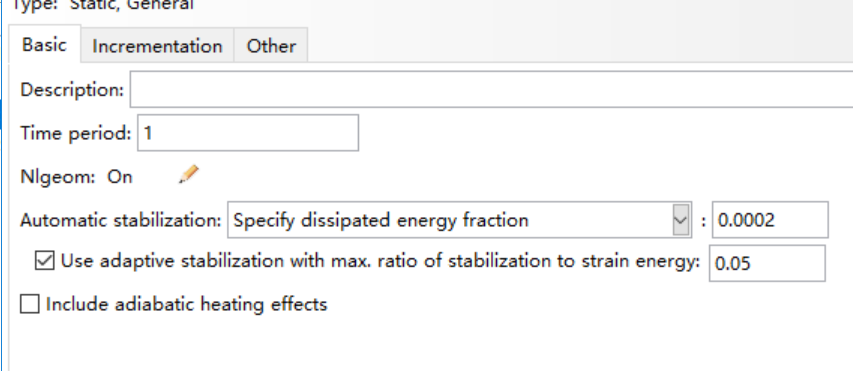Click the Time period label
This screenshot has width=853, height=371.
click(76, 133)
